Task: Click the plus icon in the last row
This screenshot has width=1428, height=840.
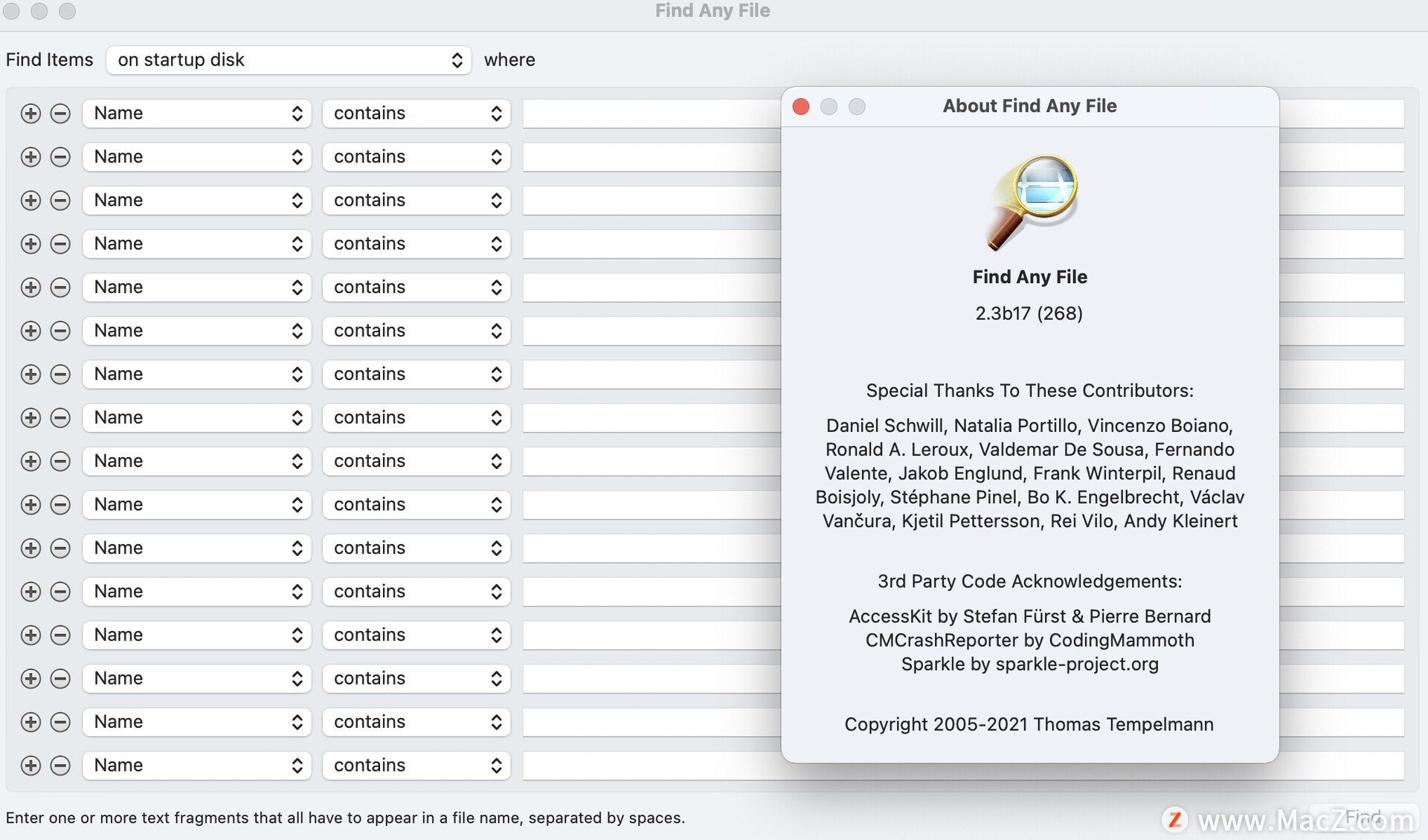Action: tap(30, 766)
